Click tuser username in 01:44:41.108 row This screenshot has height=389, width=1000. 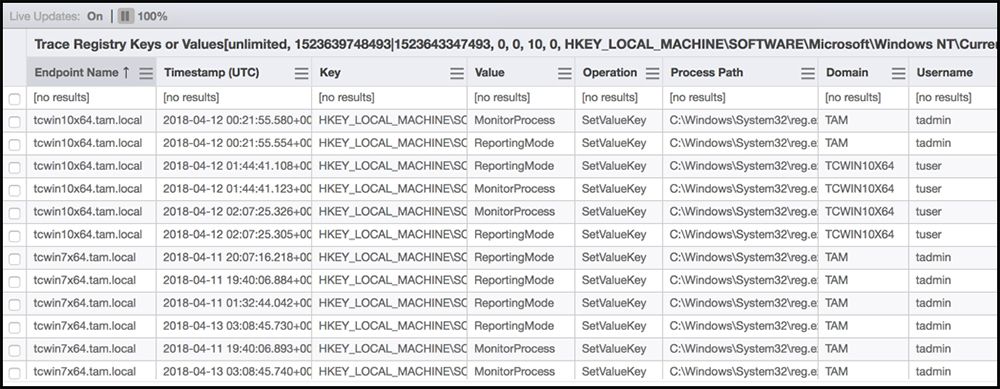tap(929, 166)
